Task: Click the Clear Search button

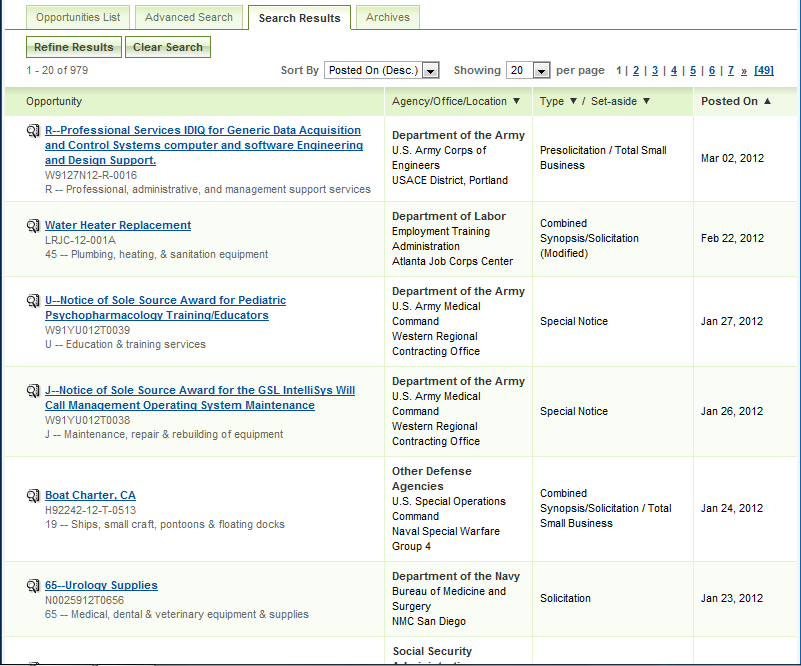Action: 168,47
